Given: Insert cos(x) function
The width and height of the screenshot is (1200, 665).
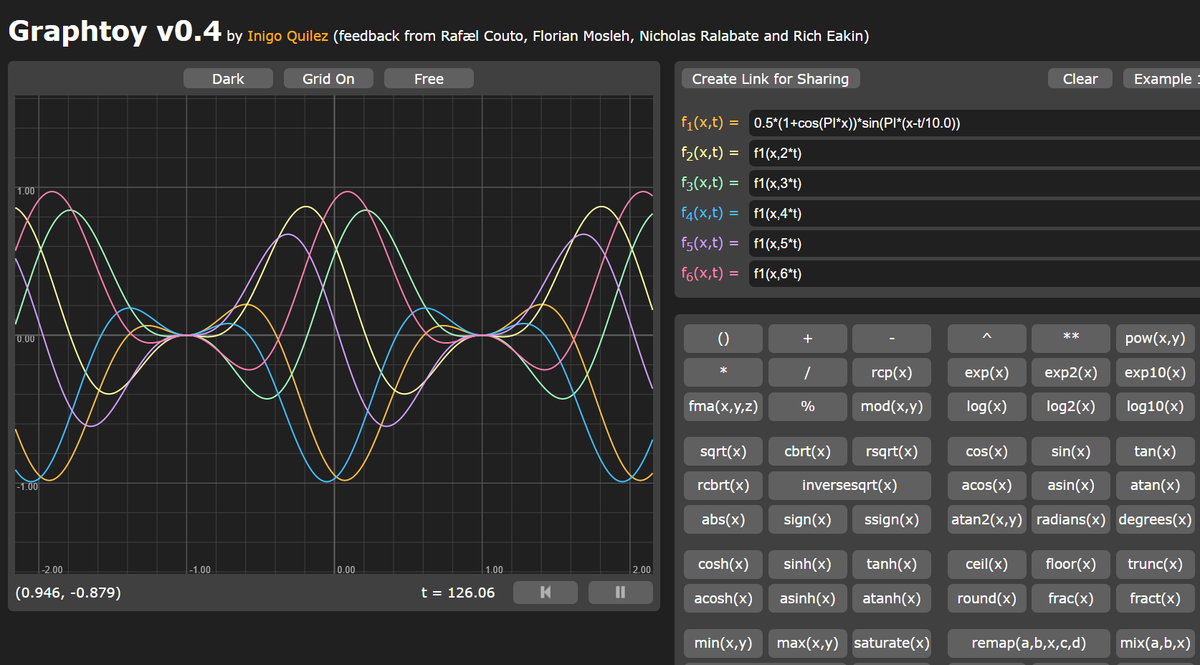Looking at the screenshot, I should (987, 451).
